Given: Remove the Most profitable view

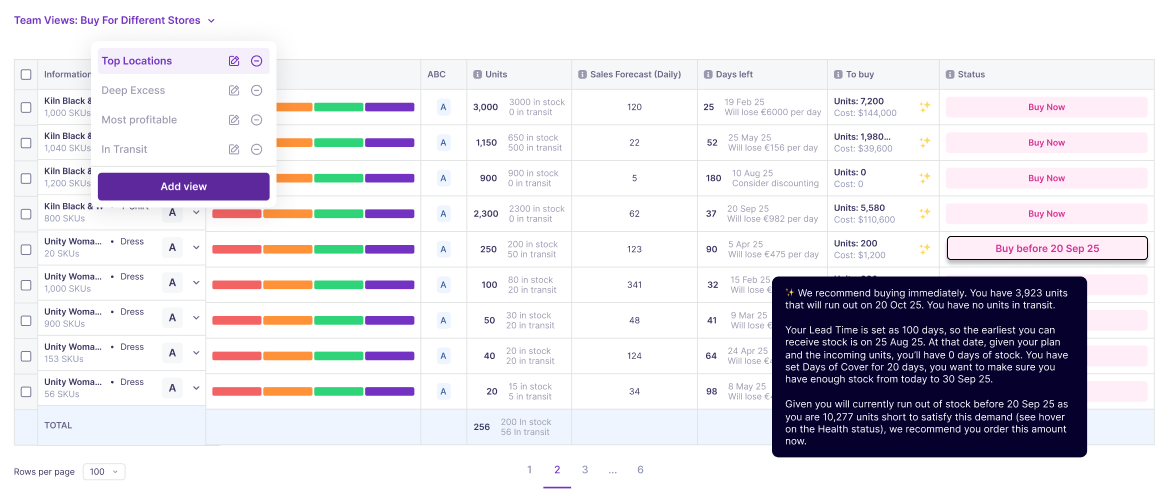Looking at the screenshot, I should click(256, 120).
